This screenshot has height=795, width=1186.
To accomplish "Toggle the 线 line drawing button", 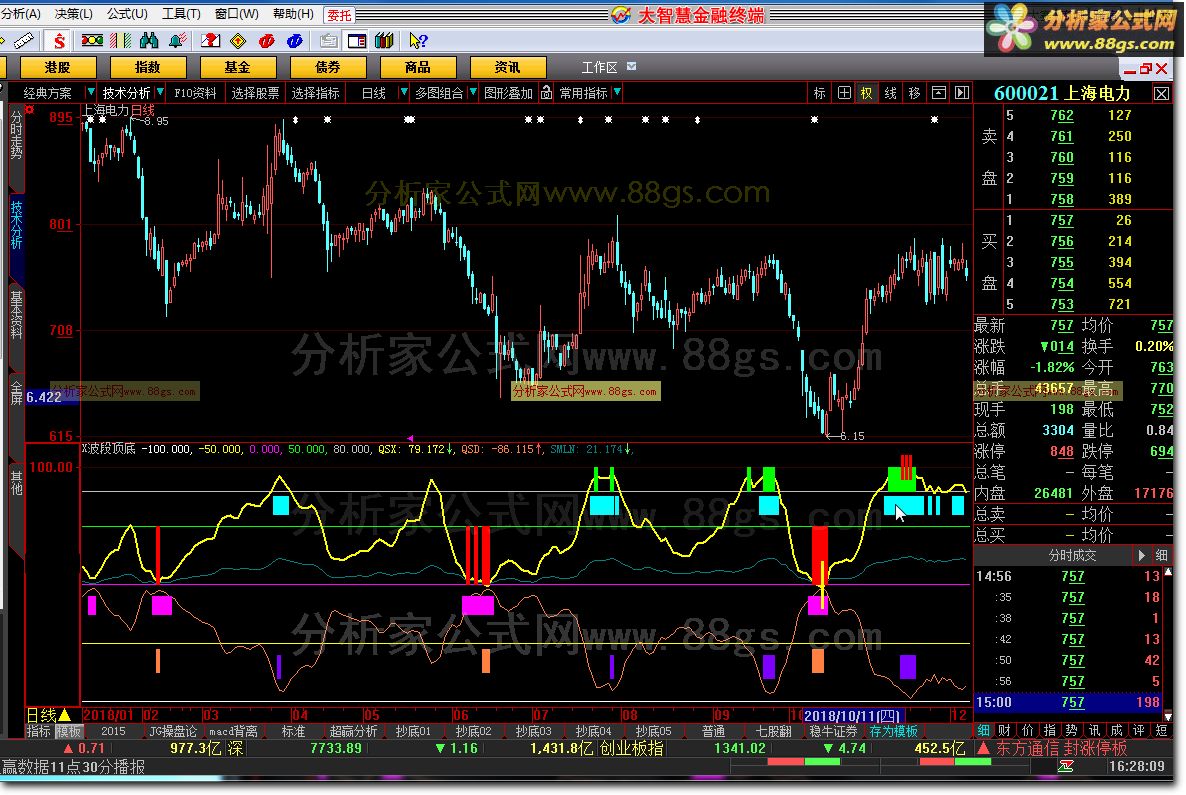I will [x=890, y=93].
